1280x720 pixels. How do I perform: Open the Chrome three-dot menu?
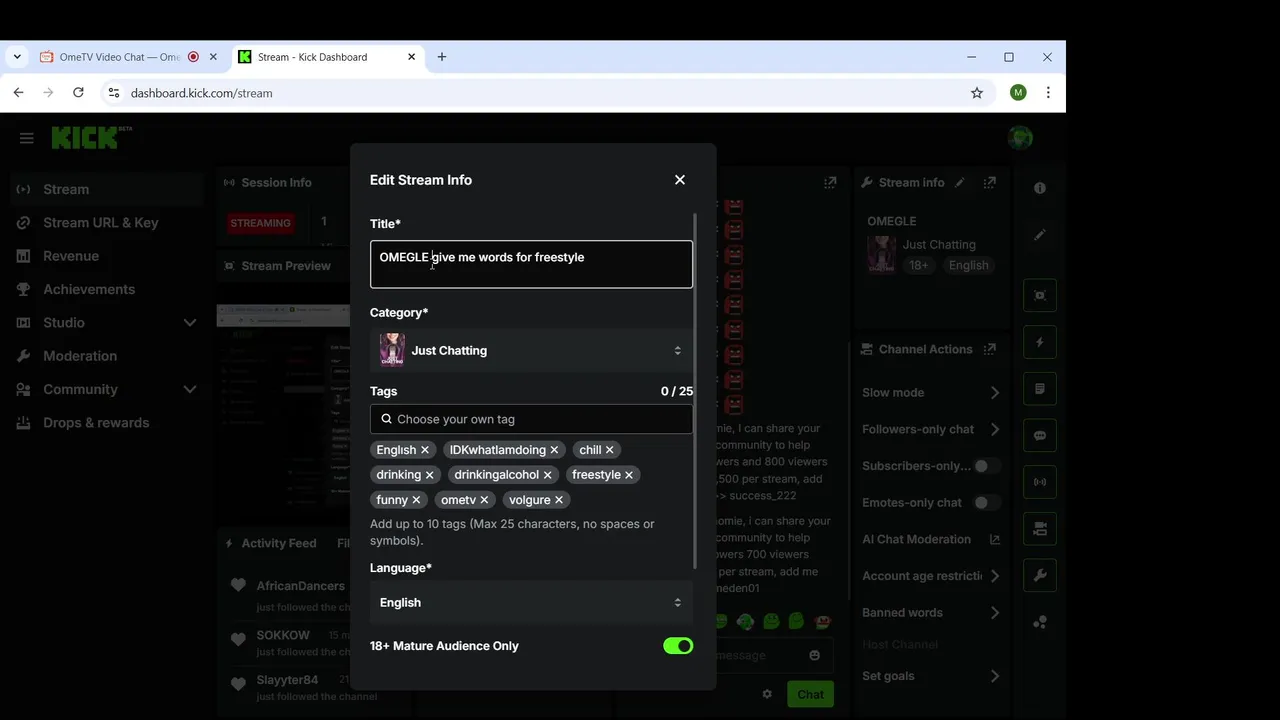click(1048, 93)
